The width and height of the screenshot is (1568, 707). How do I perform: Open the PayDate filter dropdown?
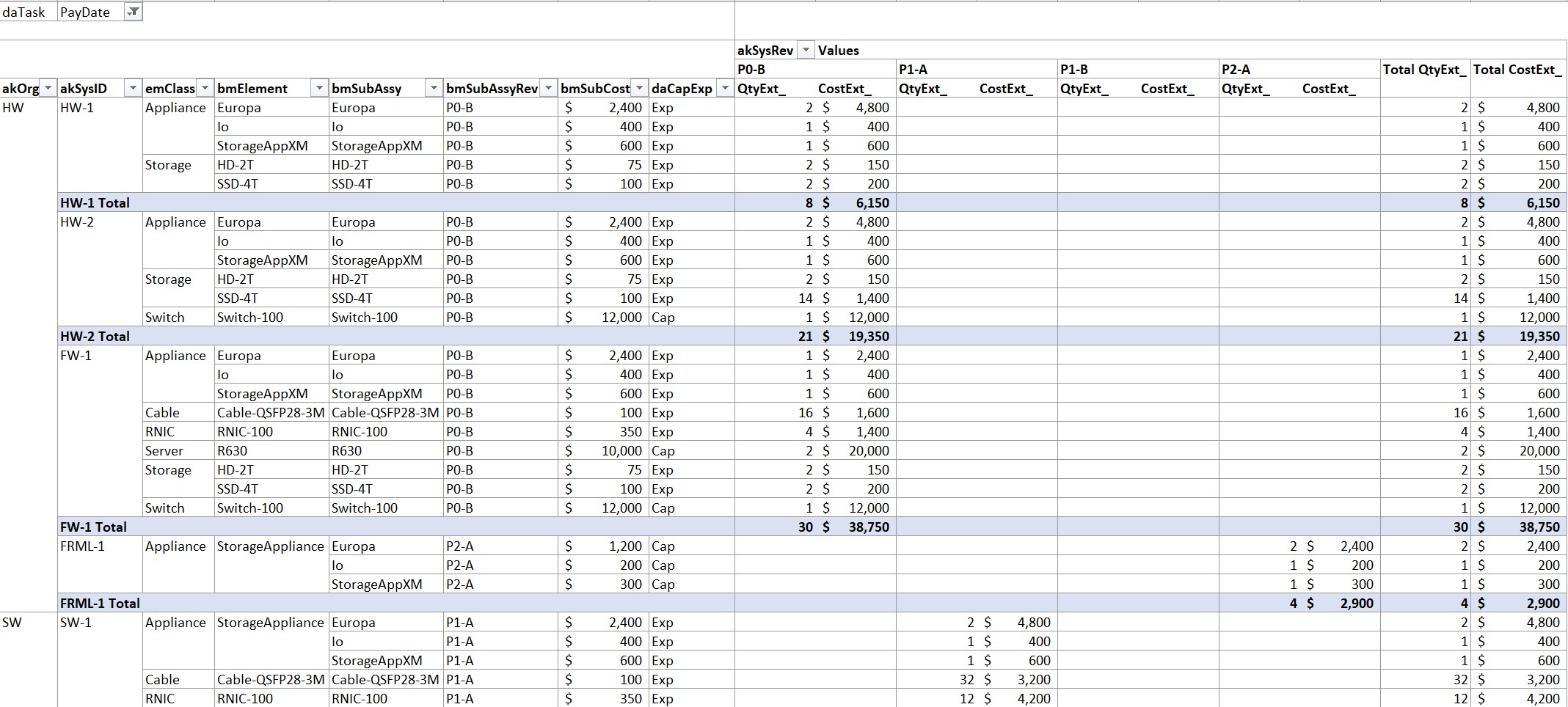[133, 12]
